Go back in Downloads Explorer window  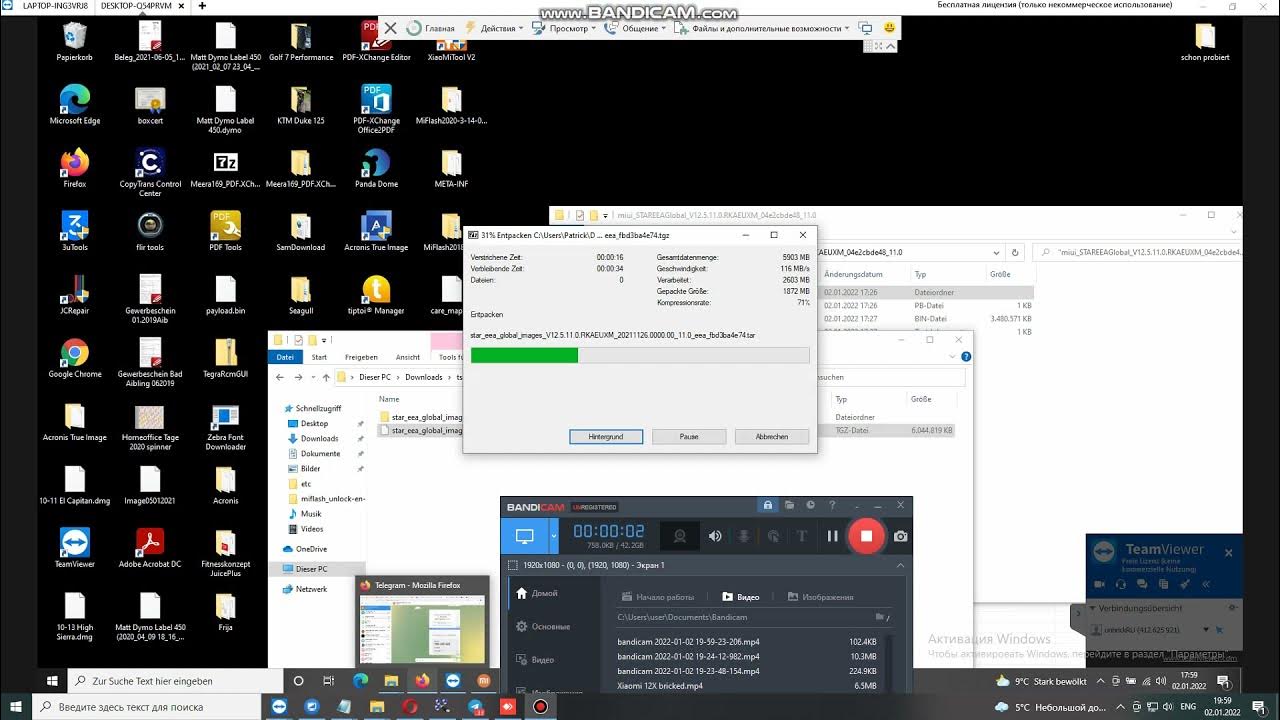click(280, 378)
